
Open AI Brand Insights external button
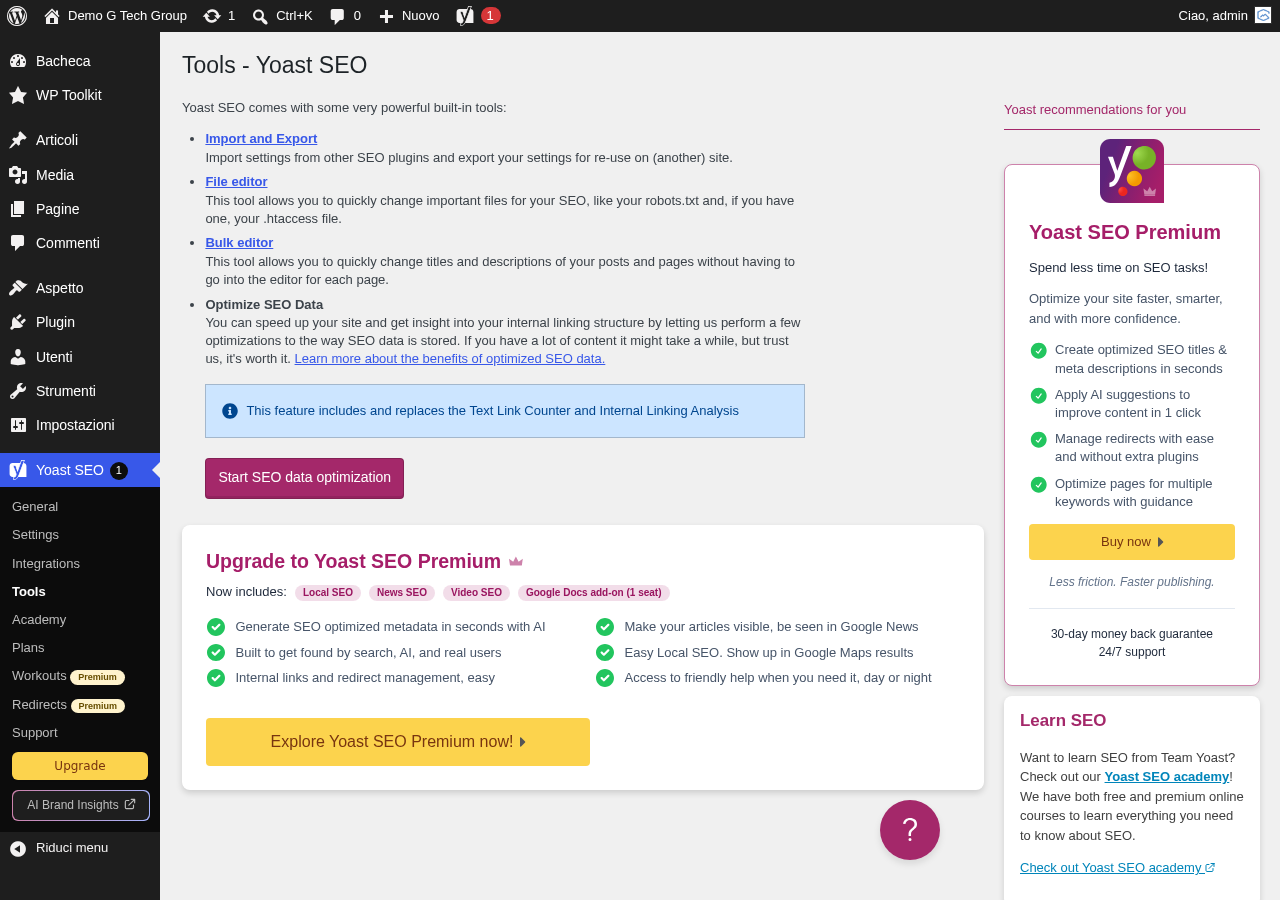(x=81, y=805)
